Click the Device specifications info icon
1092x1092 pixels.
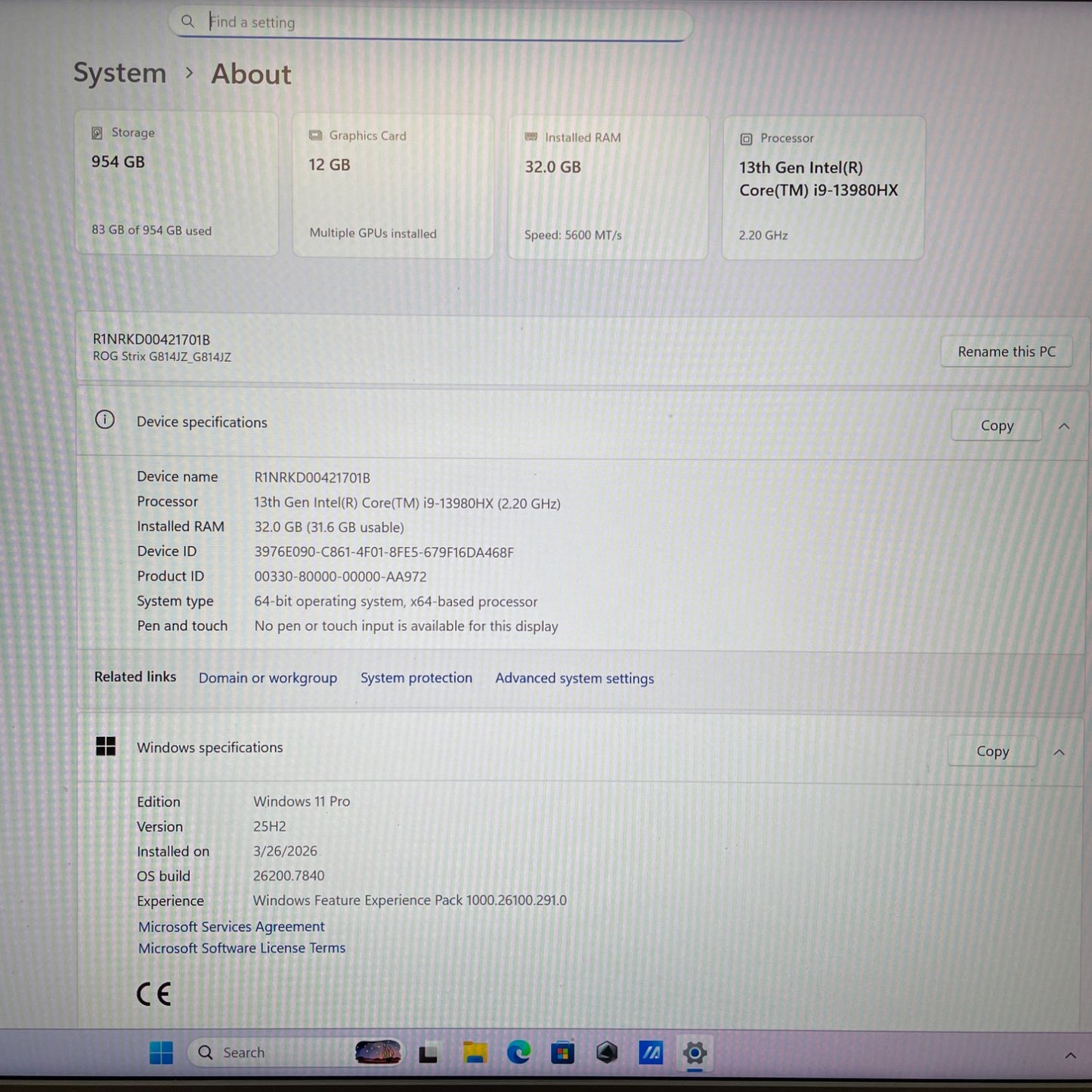pyautogui.click(x=104, y=420)
